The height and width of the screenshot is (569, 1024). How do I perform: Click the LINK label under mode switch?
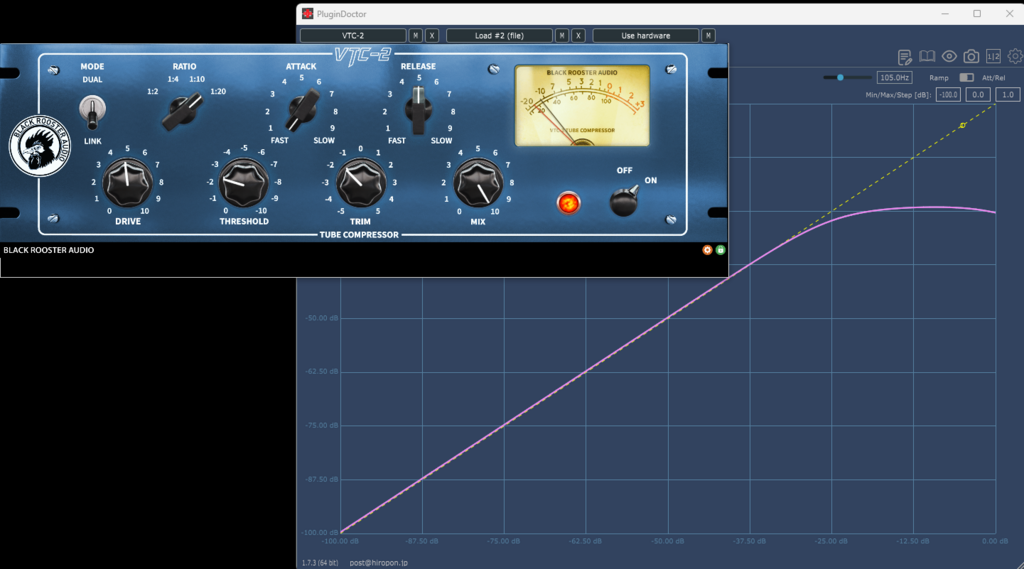pyautogui.click(x=93, y=141)
